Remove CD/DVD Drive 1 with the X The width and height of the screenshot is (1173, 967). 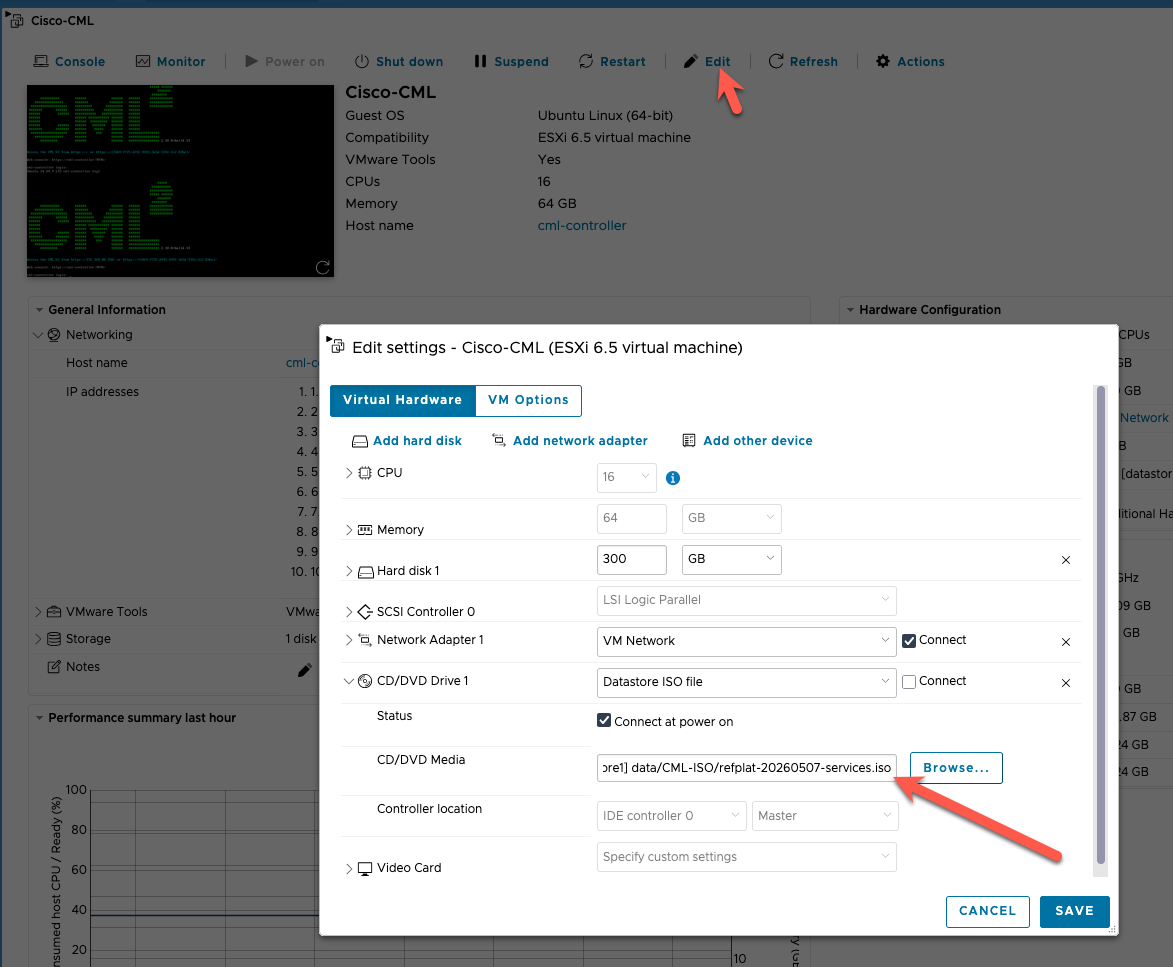(1066, 684)
